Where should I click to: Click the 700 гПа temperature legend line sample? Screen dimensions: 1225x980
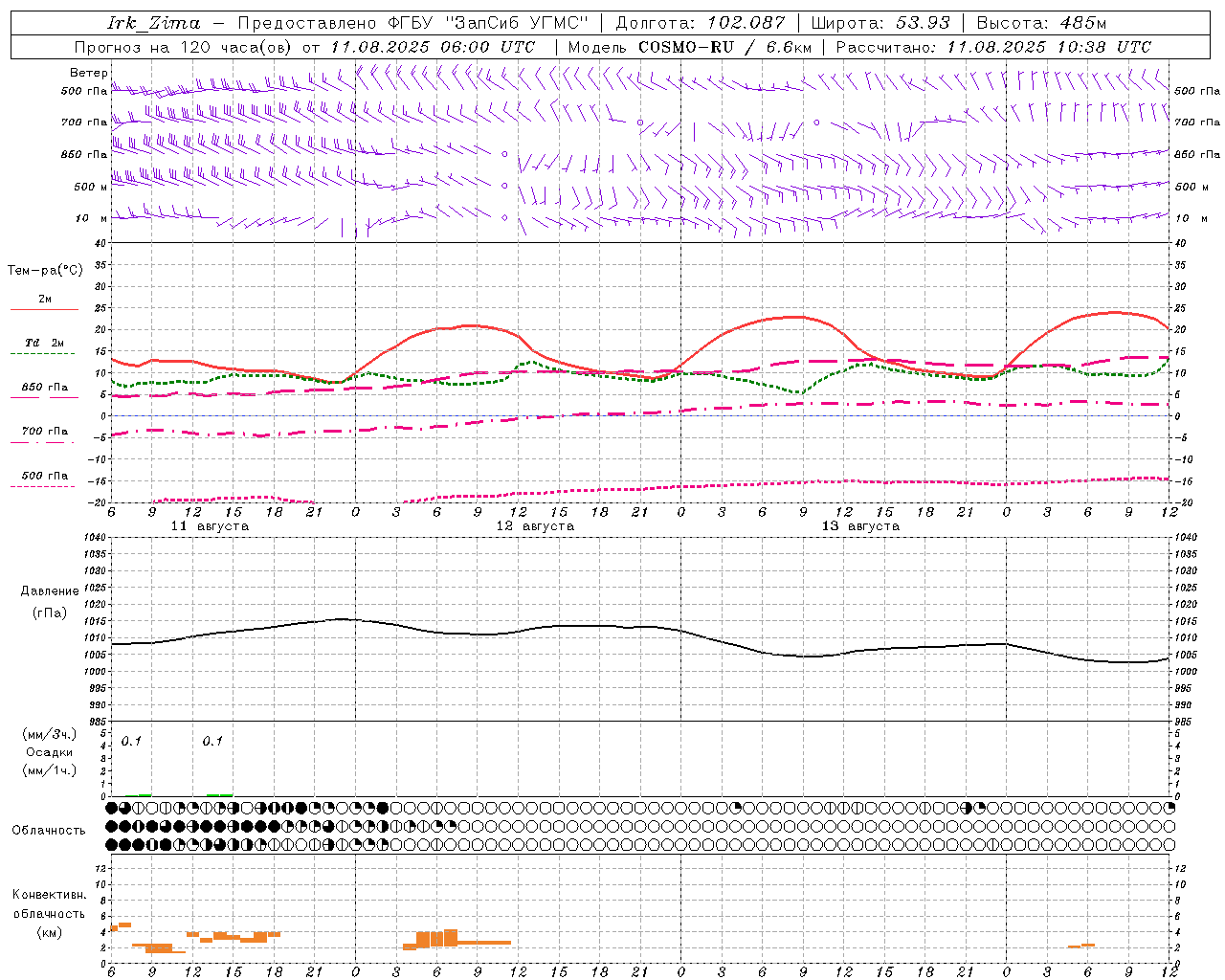[44, 442]
